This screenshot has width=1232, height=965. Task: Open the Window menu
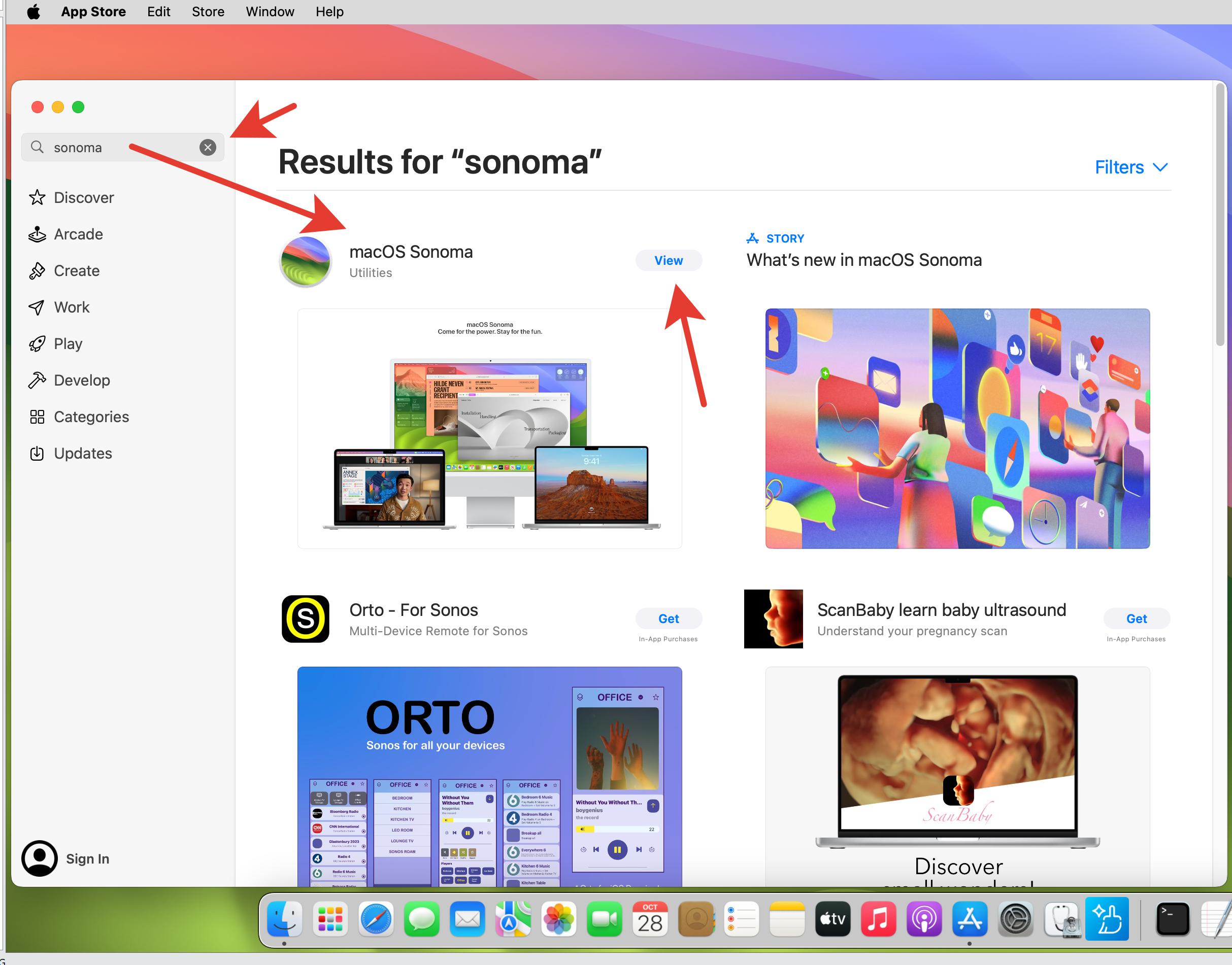pyautogui.click(x=270, y=12)
